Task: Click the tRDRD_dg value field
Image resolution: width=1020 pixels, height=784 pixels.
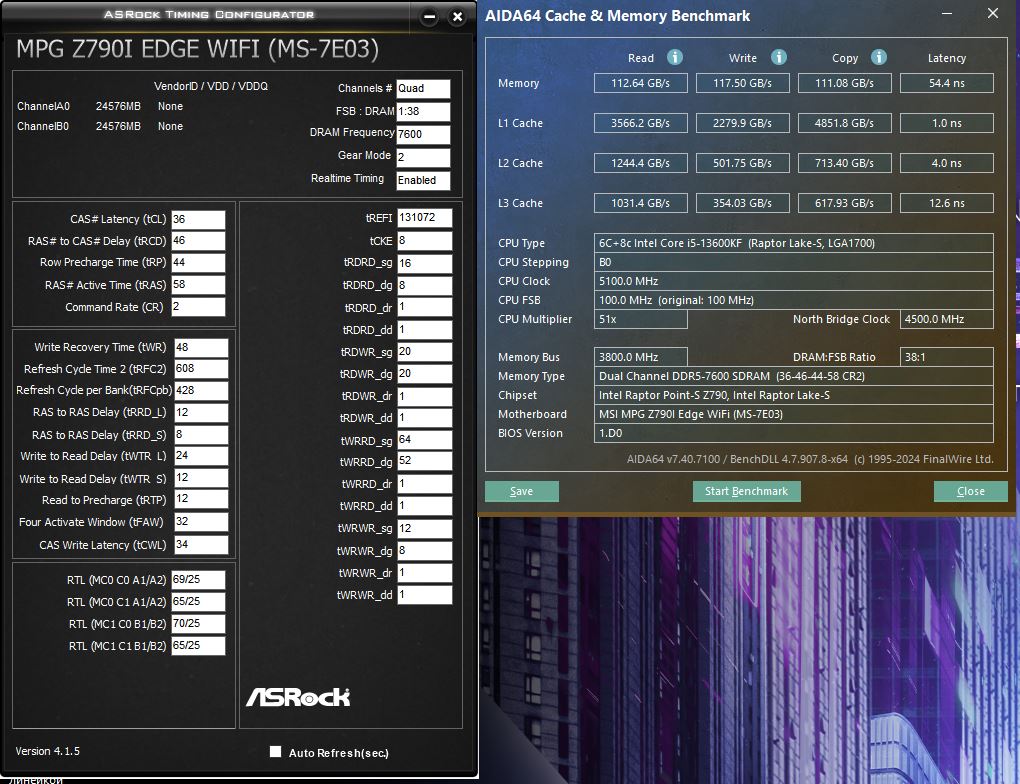Action: [425, 286]
